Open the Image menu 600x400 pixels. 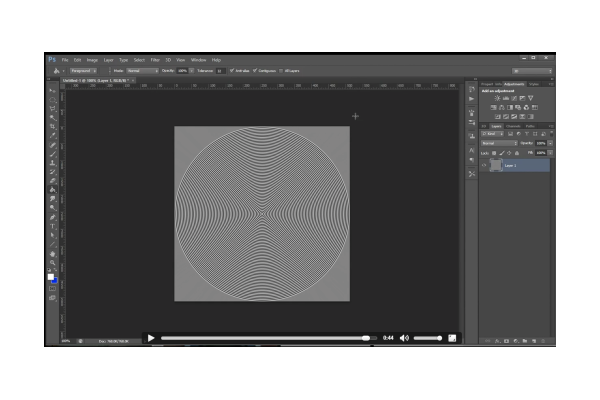(92, 60)
